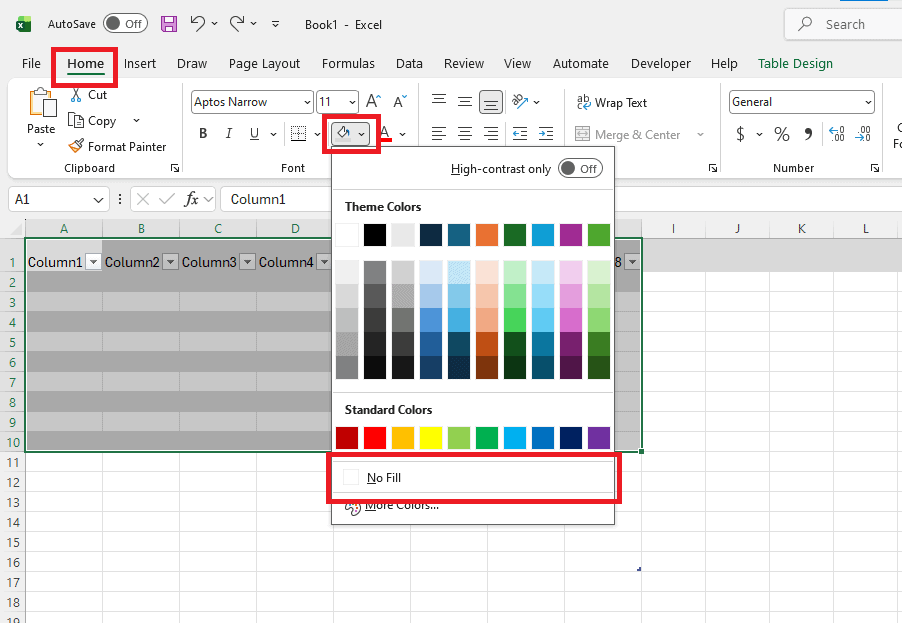The image size is (902, 623).
Task: Click the Copy icon
Action: [x=76, y=120]
